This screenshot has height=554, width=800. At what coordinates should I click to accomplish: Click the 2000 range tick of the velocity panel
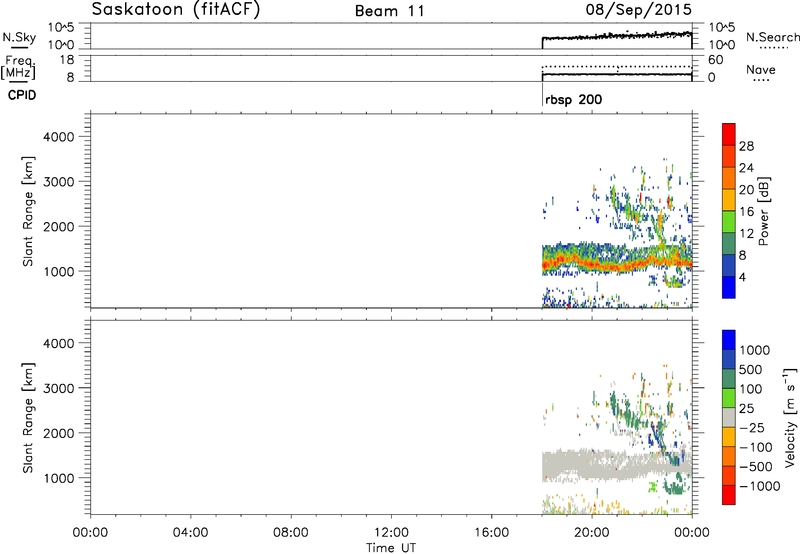(59, 433)
